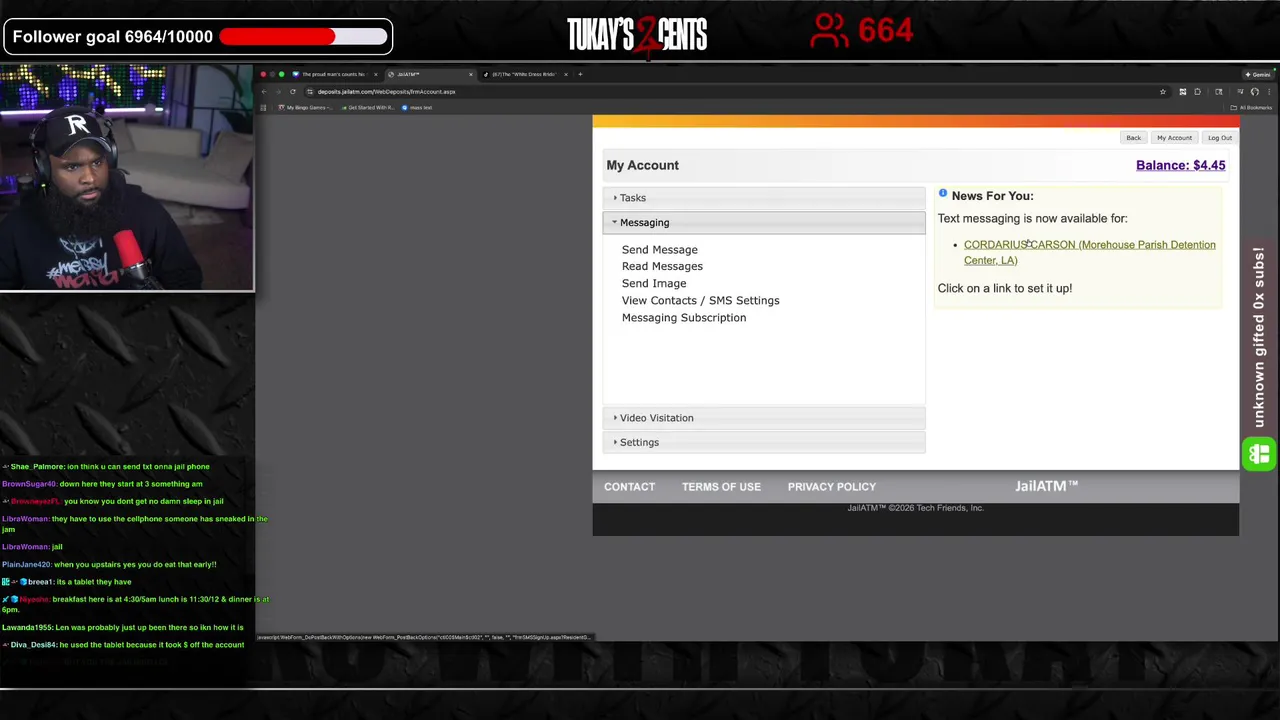Click the "News For You:" heading
Screen dimensions: 1280x720
992,196
